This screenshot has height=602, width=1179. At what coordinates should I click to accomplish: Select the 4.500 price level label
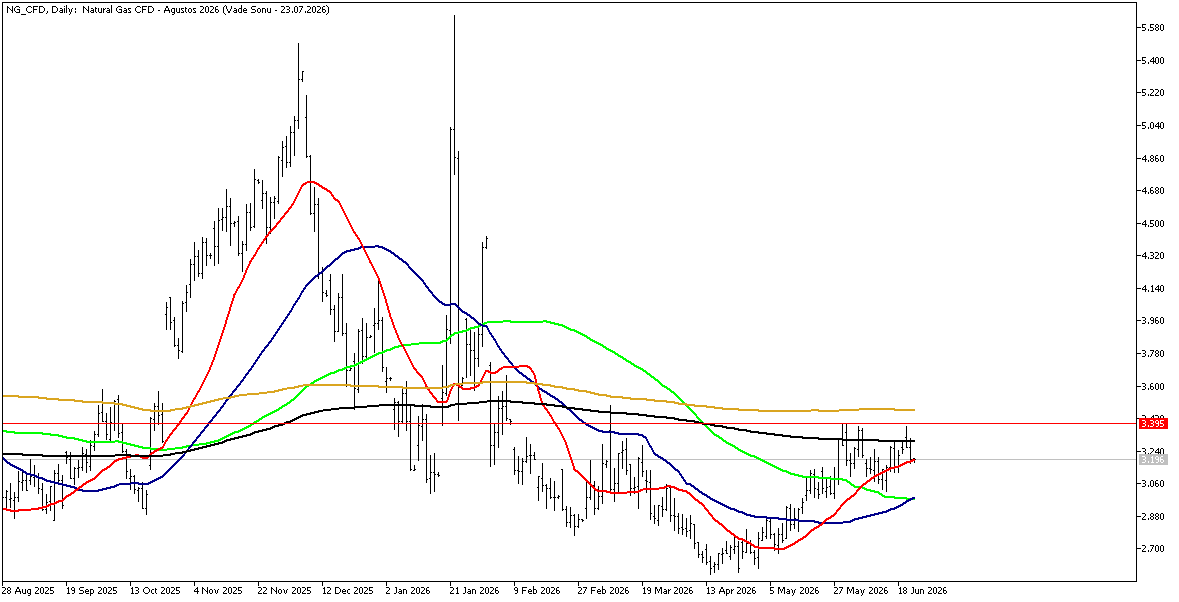1153,223
